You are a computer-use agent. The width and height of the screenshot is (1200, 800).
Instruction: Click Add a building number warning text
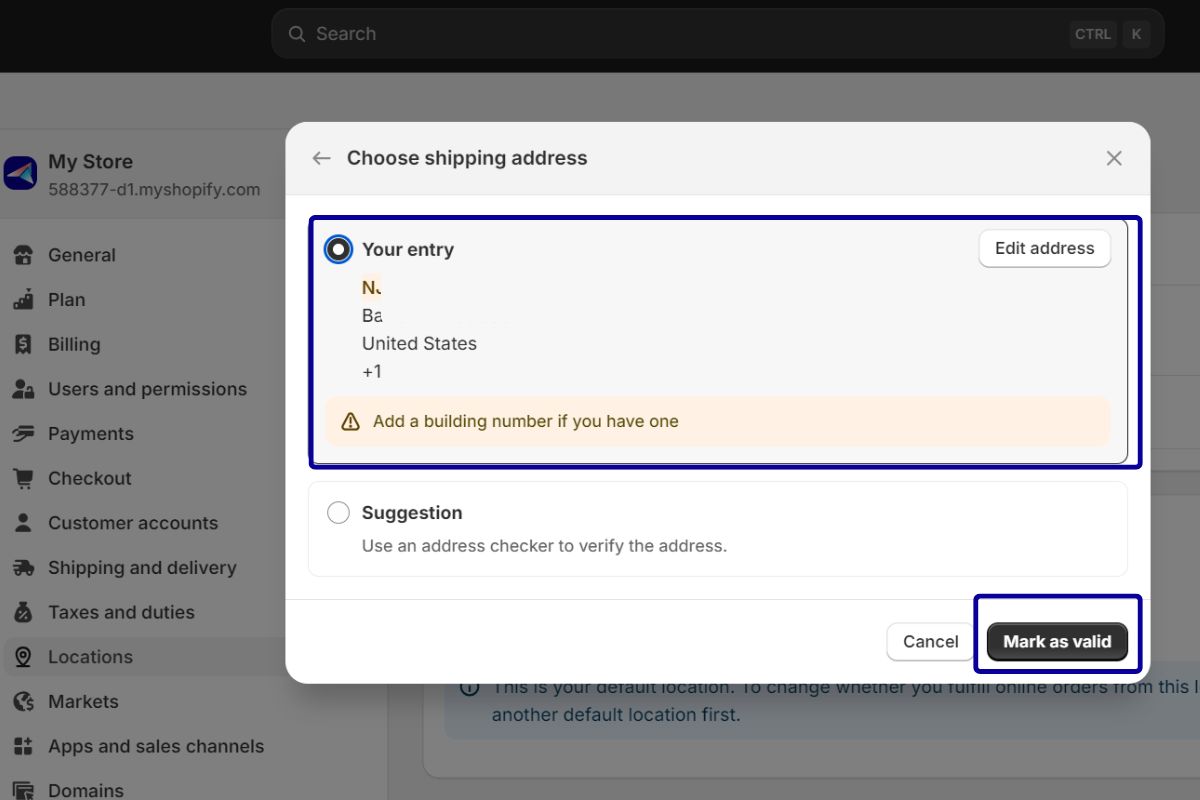pyautogui.click(x=526, y=422)
